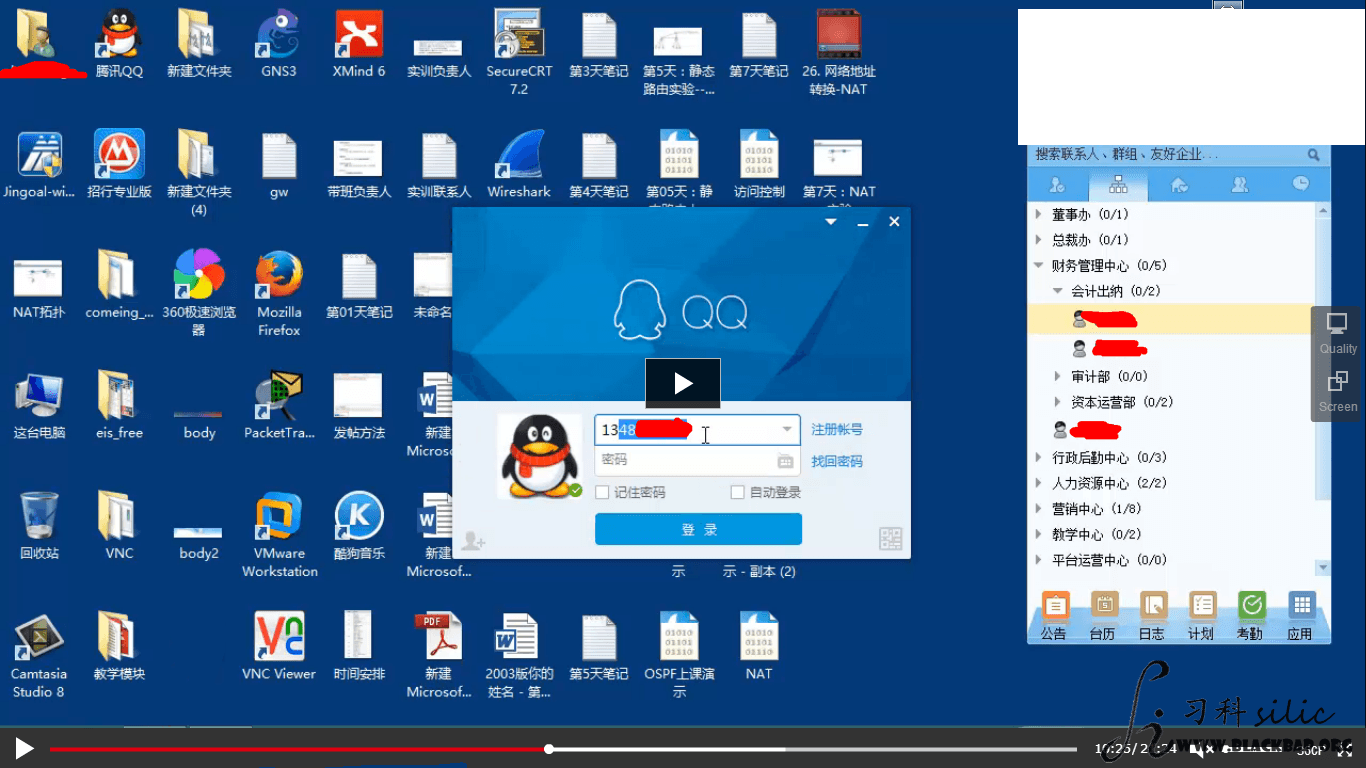1366x768 pixels.
Task: Open the GNS3 desktop shortcut
Action: pyautogui.click(x=279, y=44)
